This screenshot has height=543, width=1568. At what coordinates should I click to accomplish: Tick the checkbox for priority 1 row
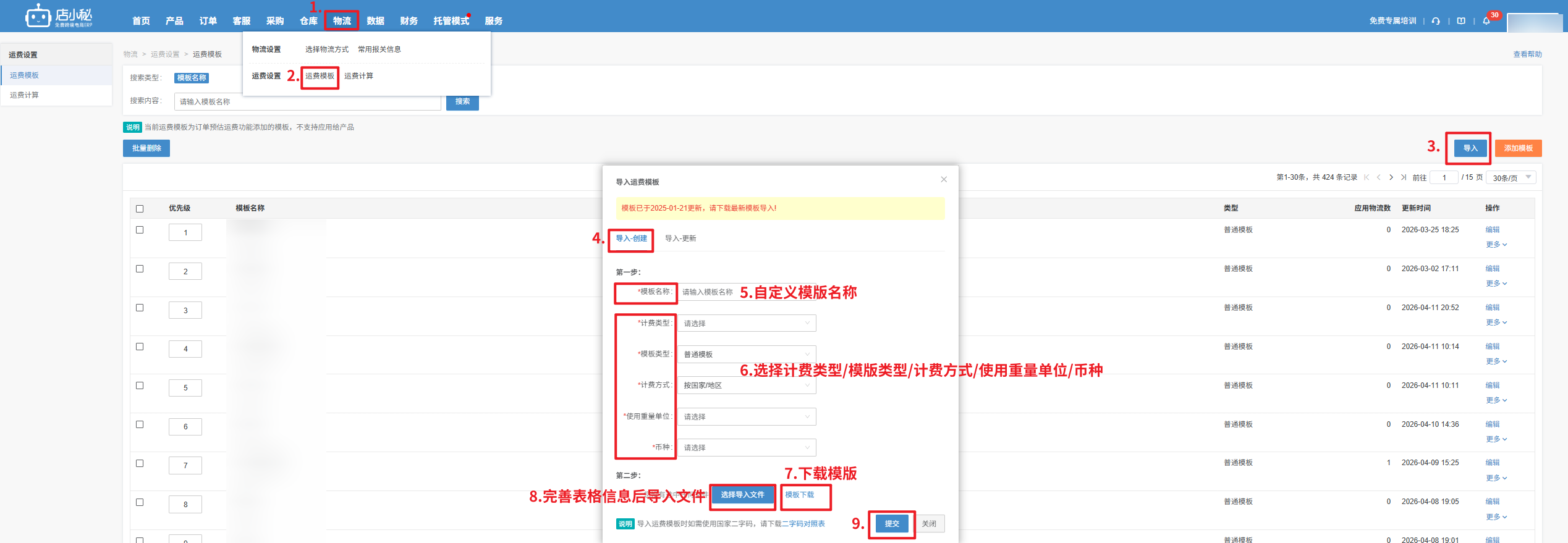[140, 230]
